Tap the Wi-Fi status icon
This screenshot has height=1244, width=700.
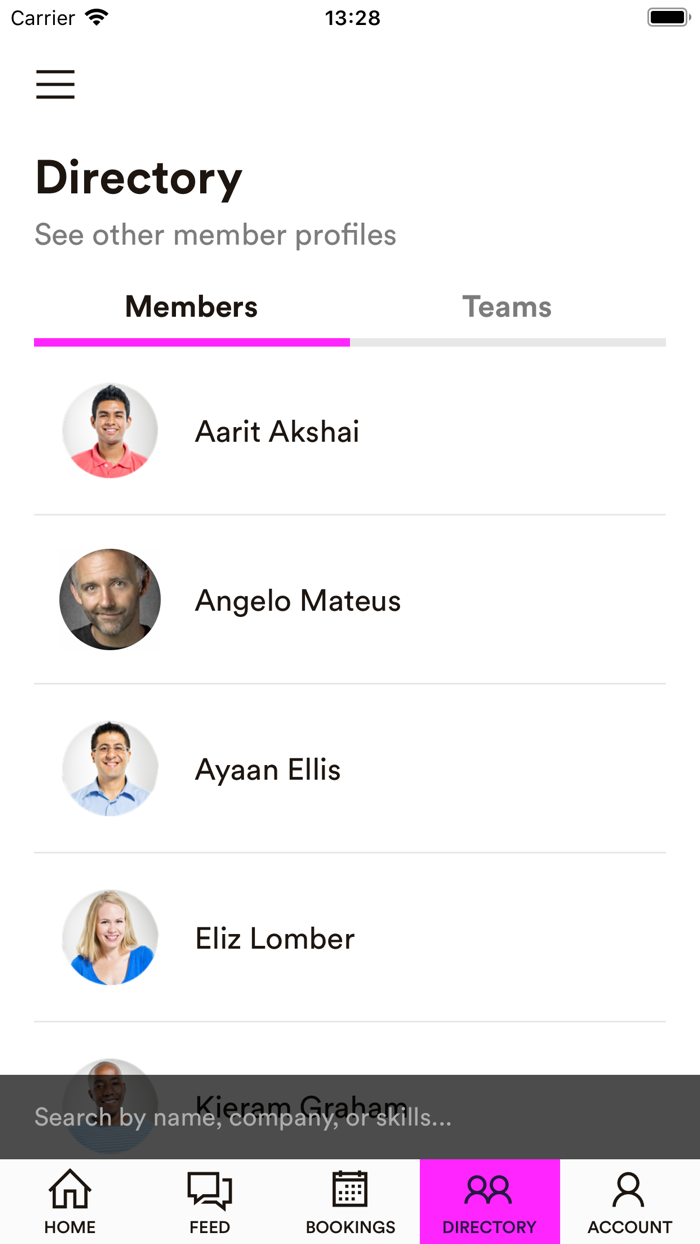point(97,18)
